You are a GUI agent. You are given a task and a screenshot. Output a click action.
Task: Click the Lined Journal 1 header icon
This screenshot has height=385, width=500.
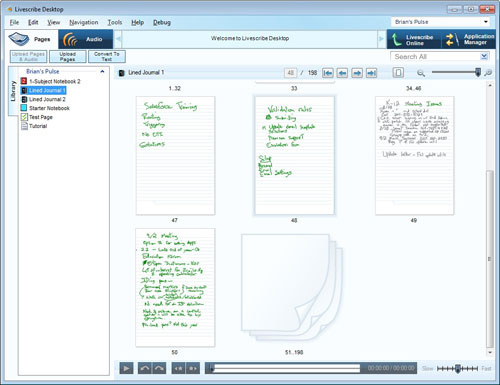122,73
